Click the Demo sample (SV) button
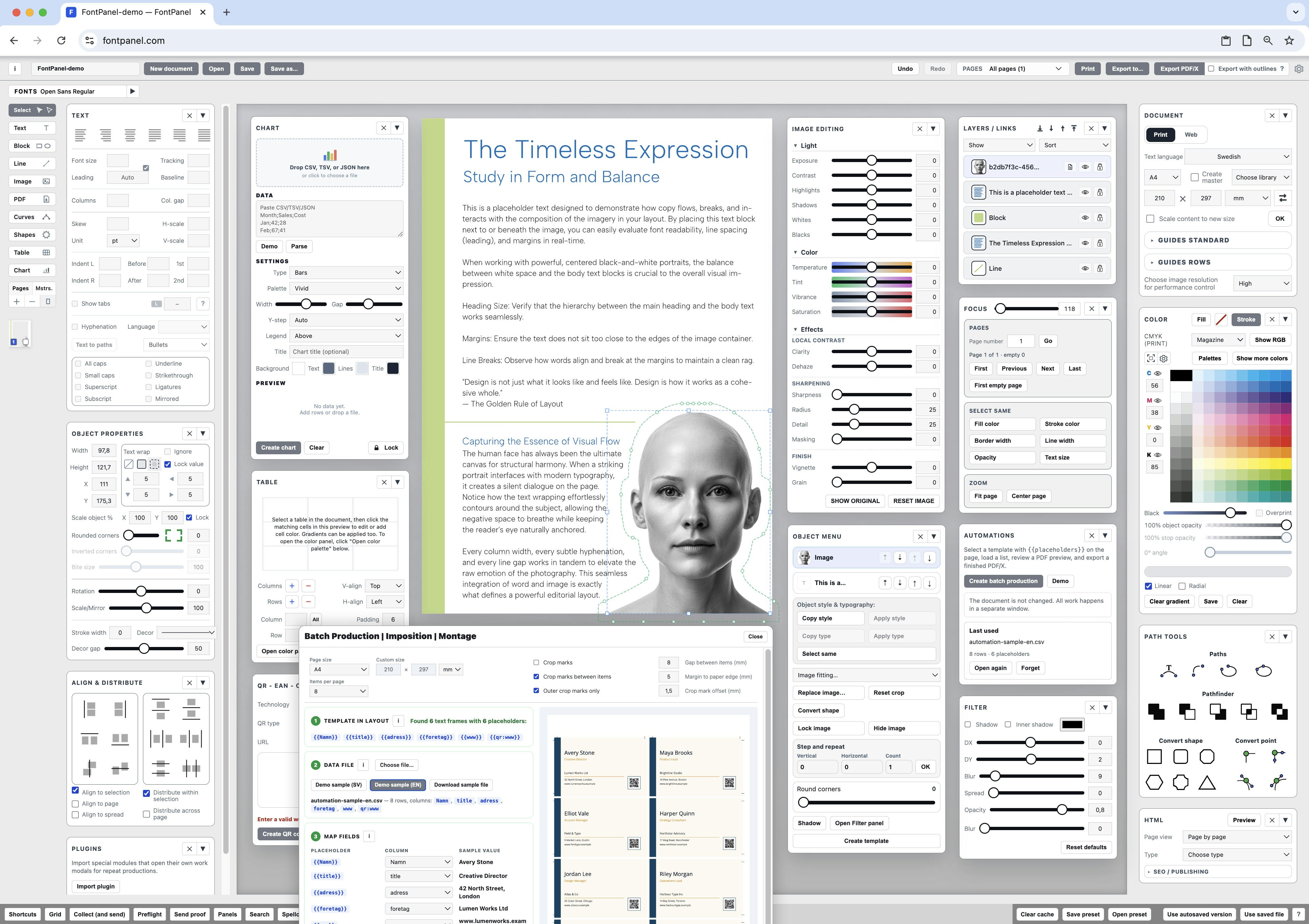Image resolution: width=1309 pixels, height=924 pixels. pyautogui.click(x=339, y=785)
